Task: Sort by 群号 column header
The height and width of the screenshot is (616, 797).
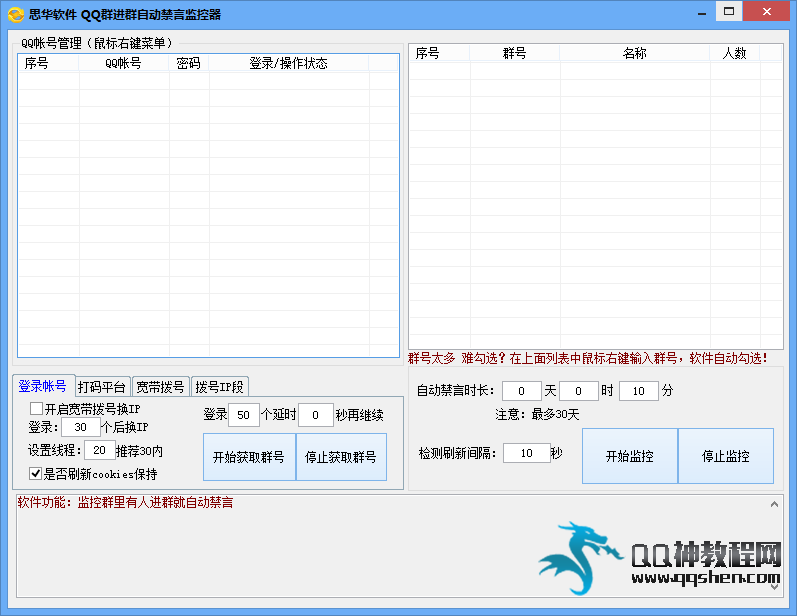Action: (x=514, y=53)
